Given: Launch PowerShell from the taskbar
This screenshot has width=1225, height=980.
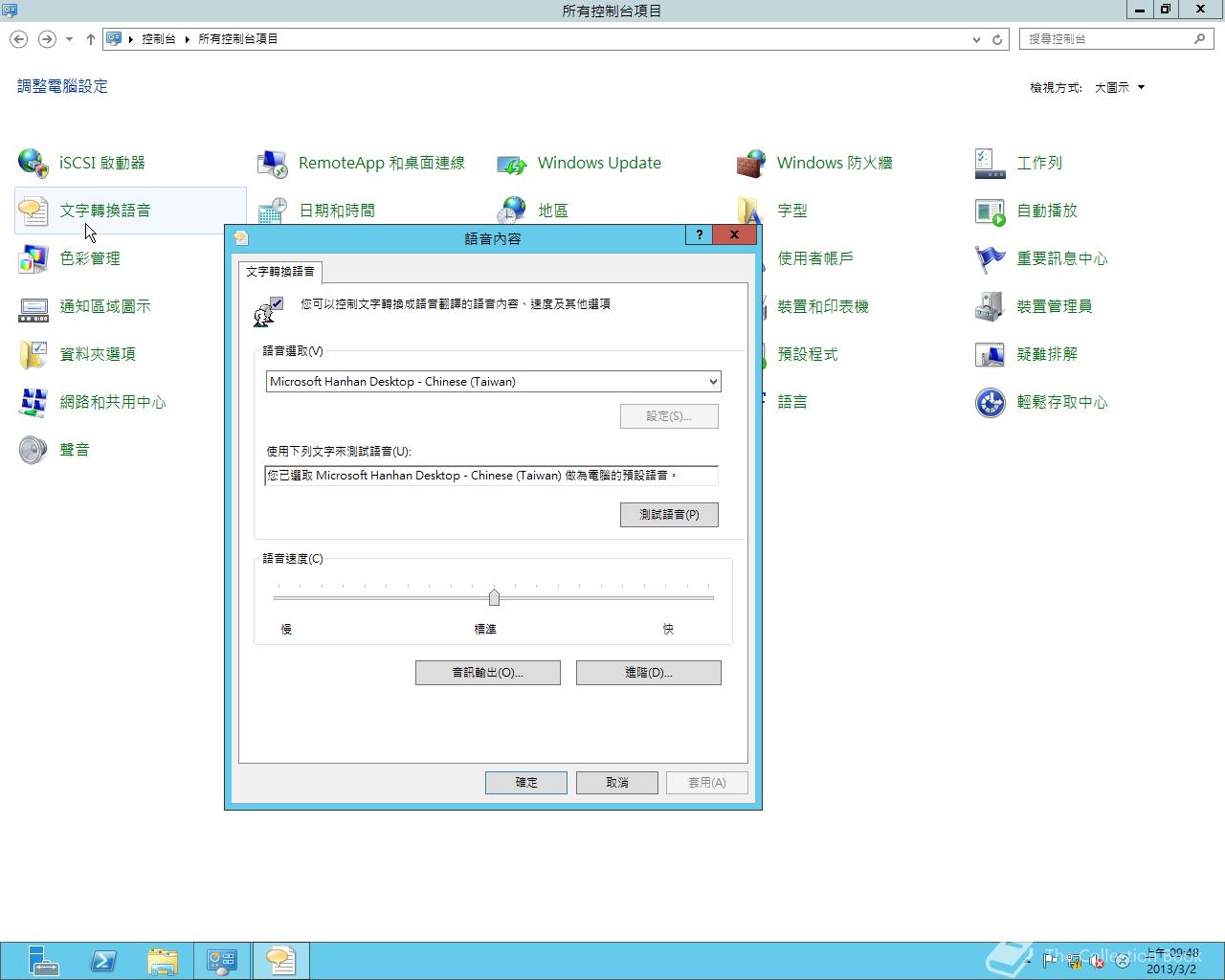Looking at the screenshot, I should click(103, 961).
